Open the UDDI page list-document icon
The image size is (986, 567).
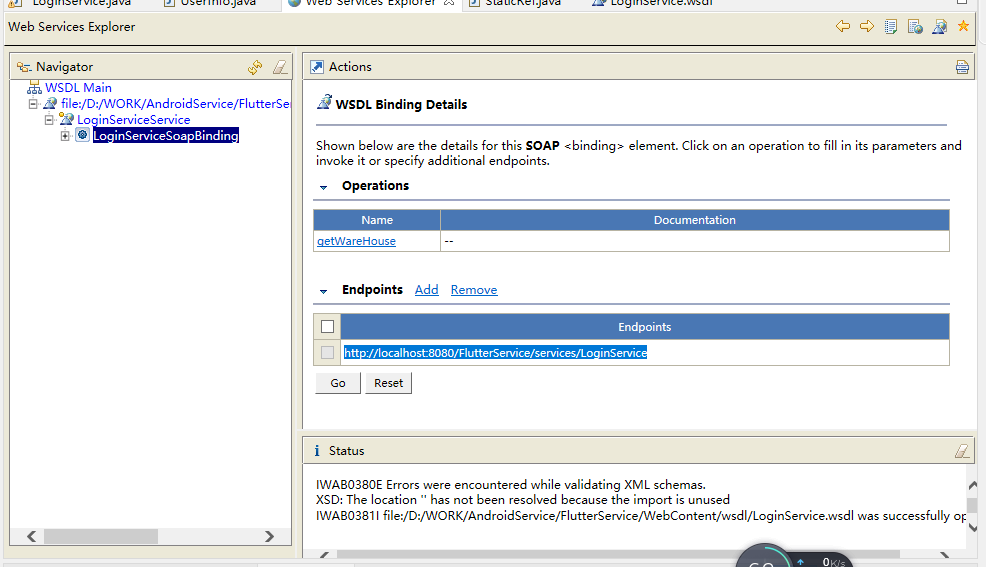tap(890, 26)
